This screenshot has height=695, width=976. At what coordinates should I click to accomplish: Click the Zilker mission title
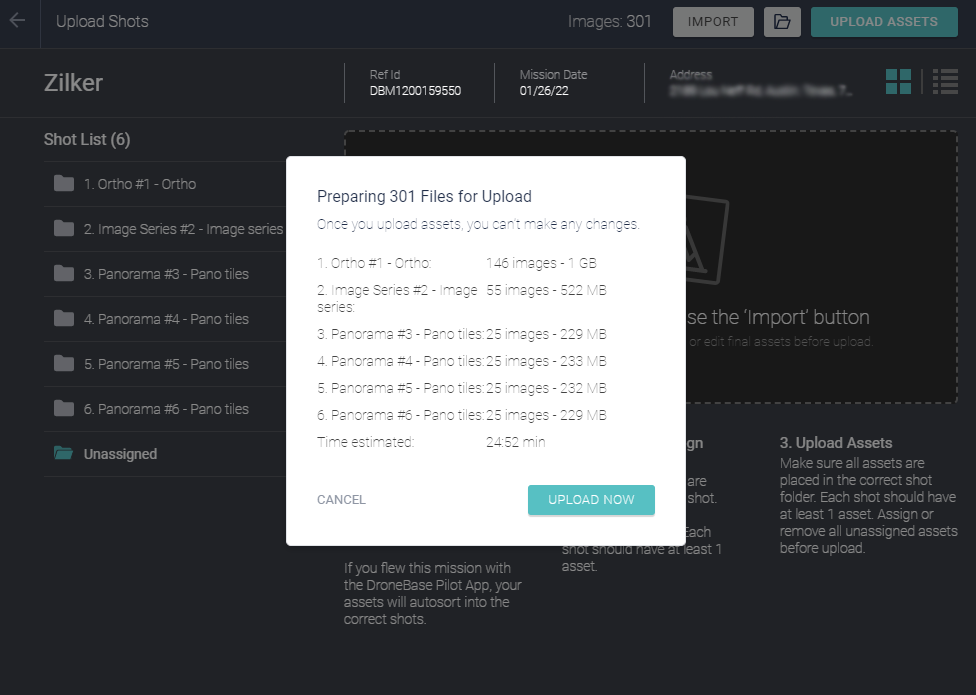coord(73,83)
